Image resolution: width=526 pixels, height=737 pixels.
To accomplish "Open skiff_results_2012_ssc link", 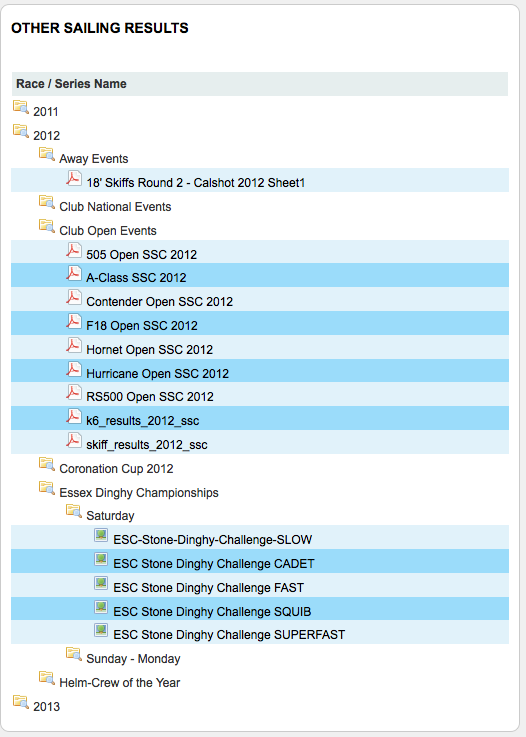I will (147, 445).
